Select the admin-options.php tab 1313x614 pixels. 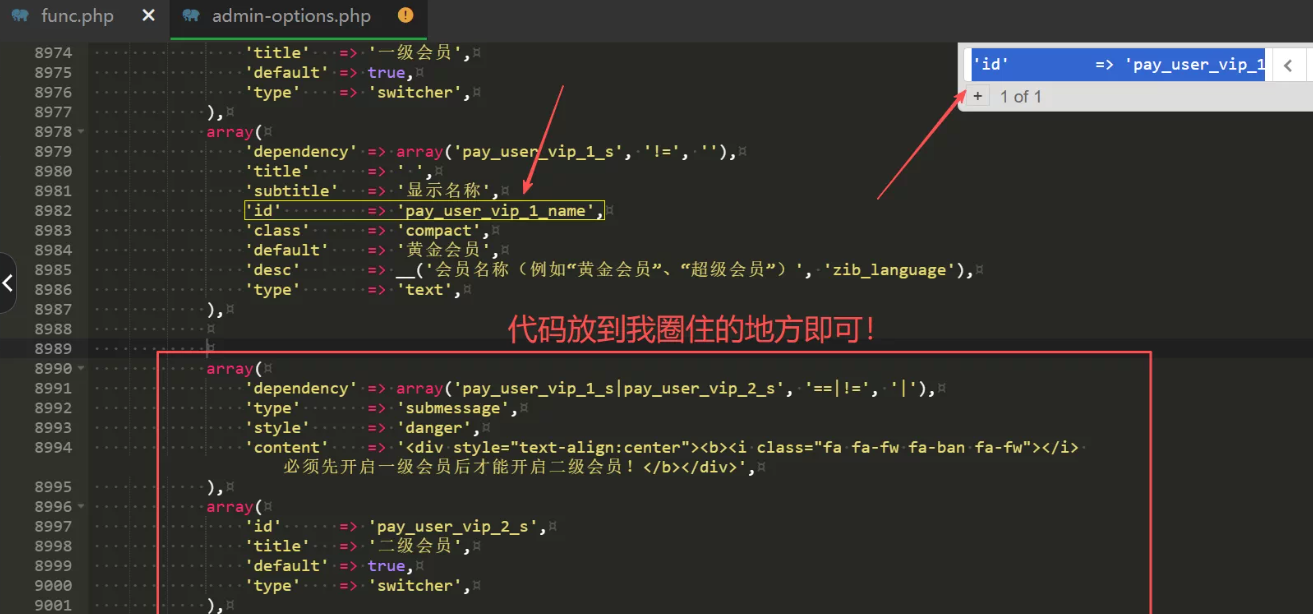pos(291,16)
